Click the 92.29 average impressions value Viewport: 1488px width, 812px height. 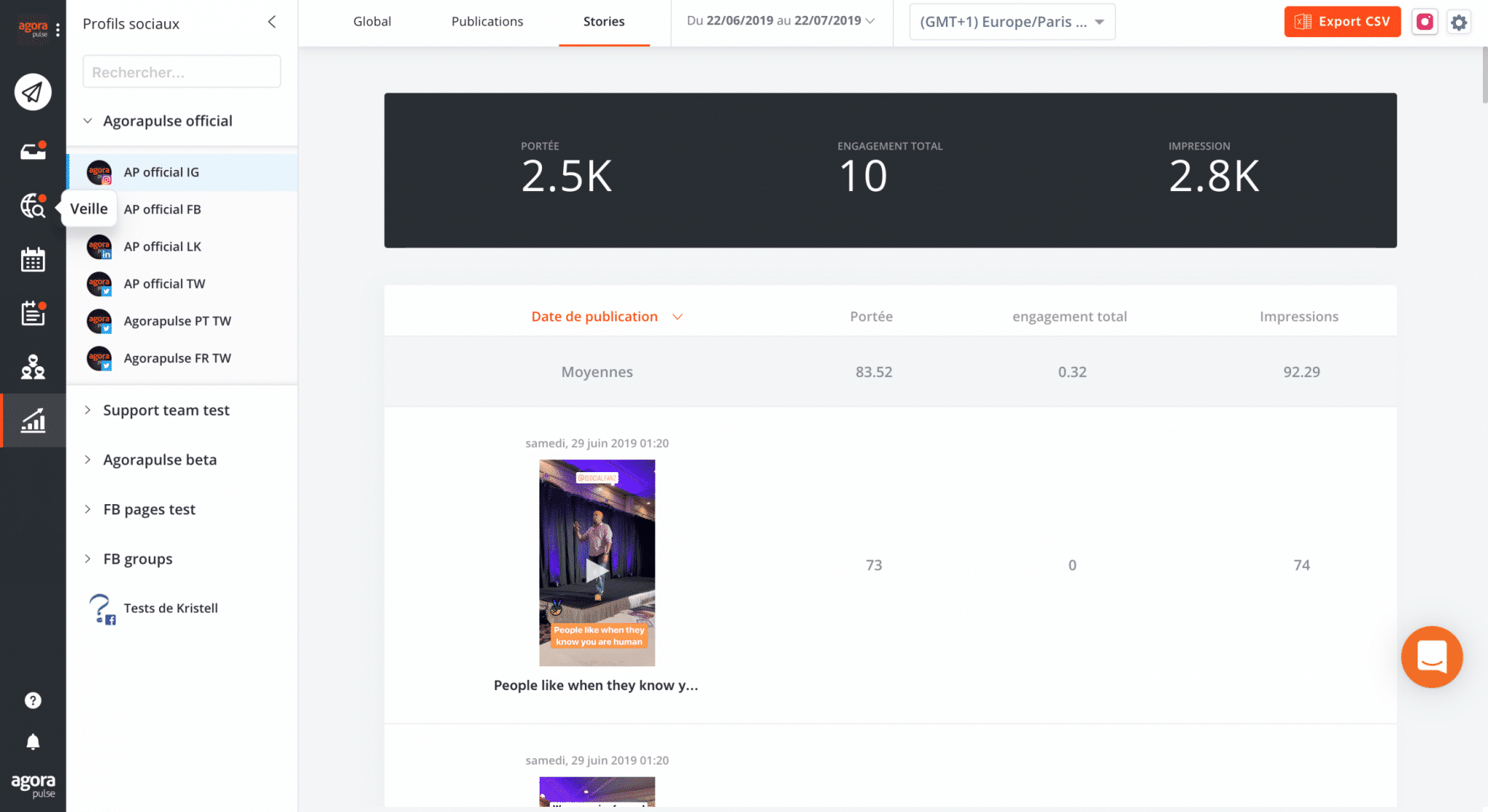coord(1301,372)
